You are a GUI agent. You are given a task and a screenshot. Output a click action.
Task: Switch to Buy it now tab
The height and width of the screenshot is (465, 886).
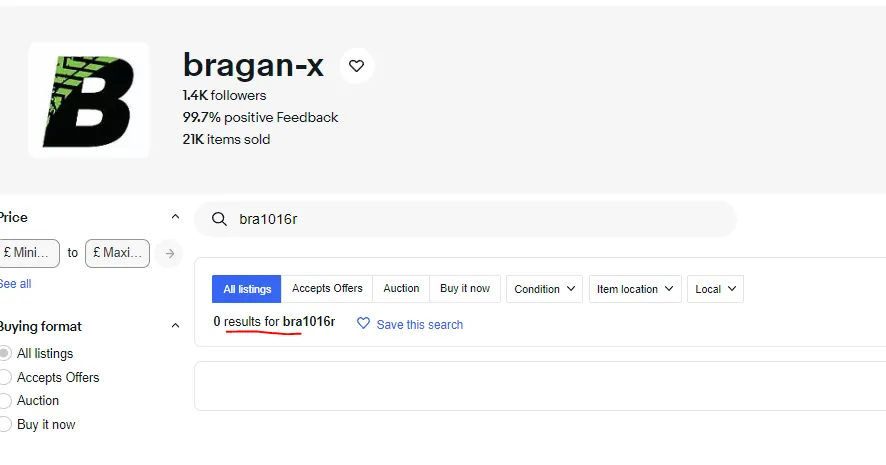pos(465,289)
